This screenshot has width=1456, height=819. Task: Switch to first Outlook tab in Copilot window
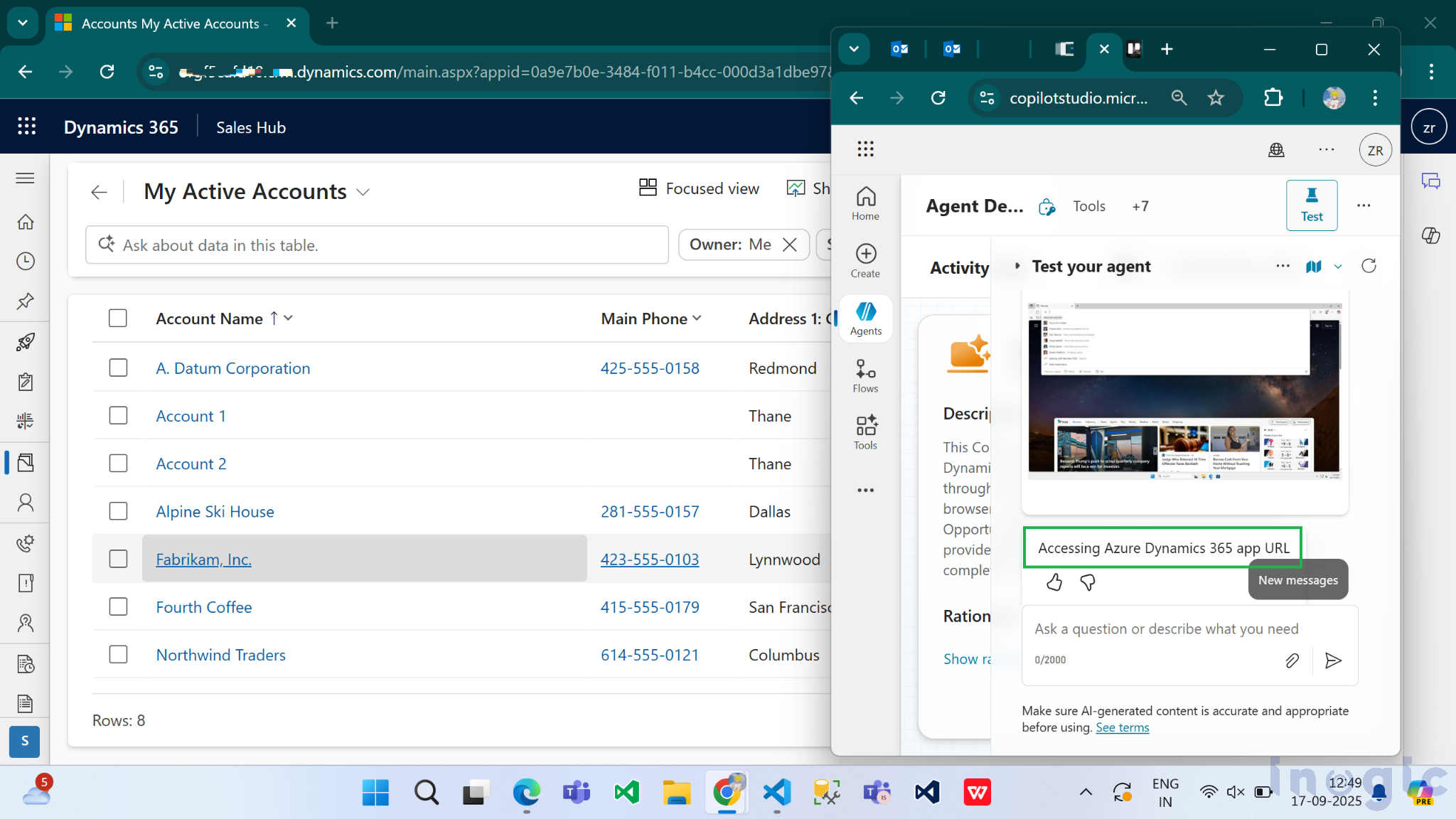899,49
